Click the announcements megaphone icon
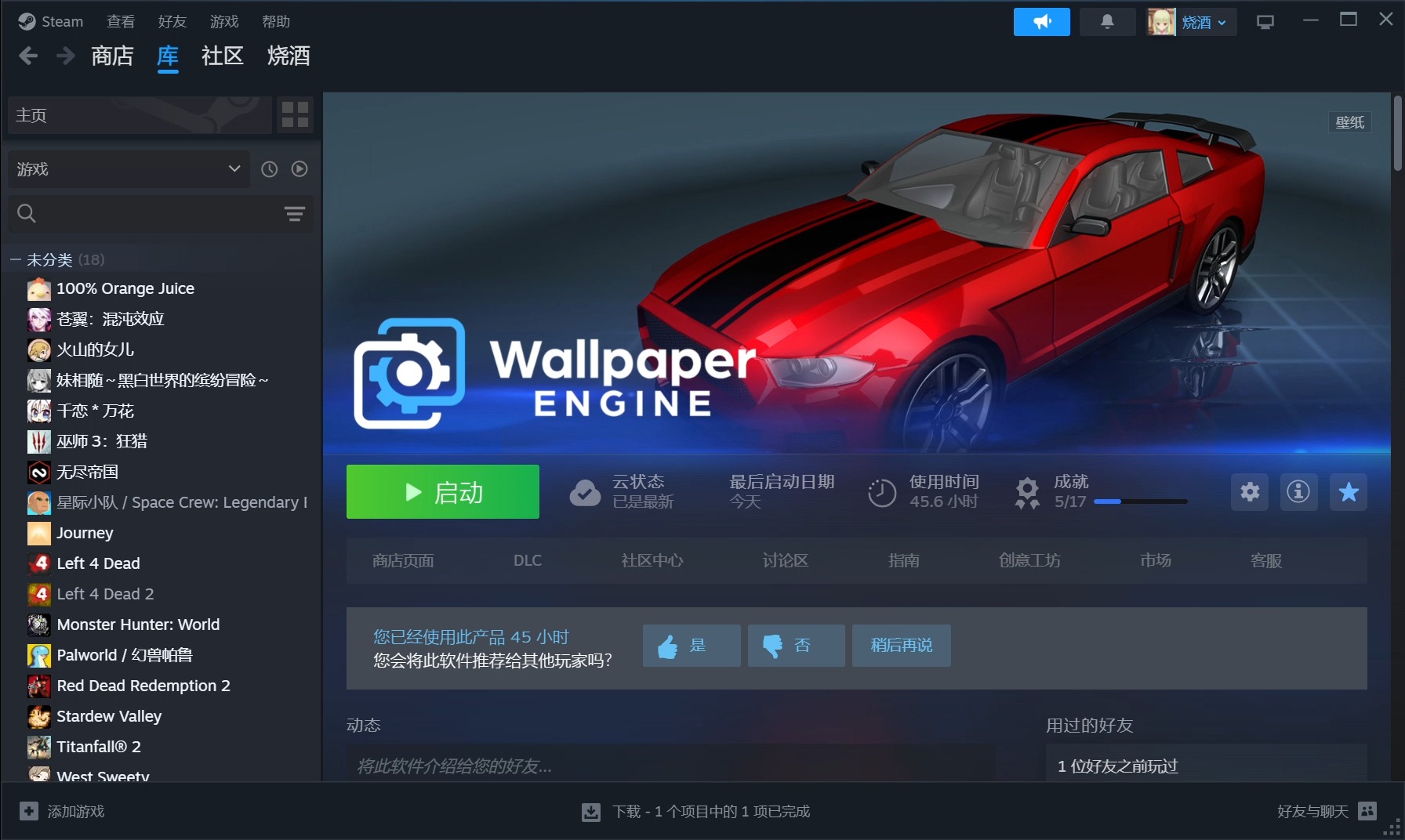Viewport: 1405px width, 840px height. click(1041, 22)
